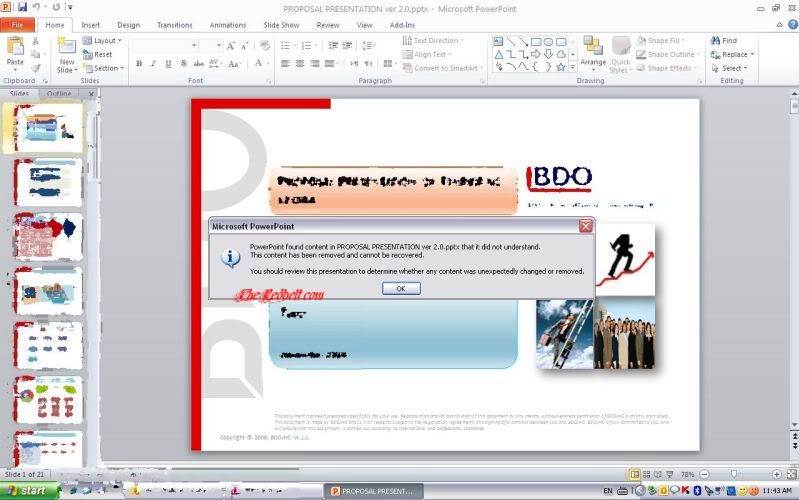Click the Zoom Out minus button

point(705,474)
